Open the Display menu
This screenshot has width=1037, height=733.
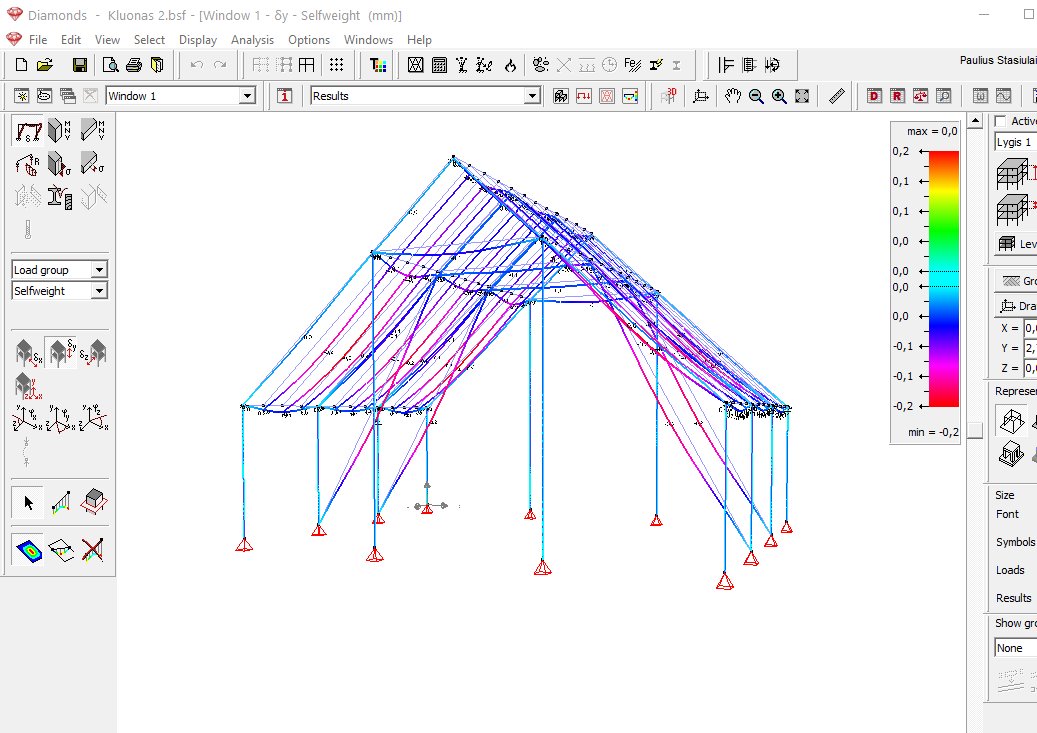[198, 40]
